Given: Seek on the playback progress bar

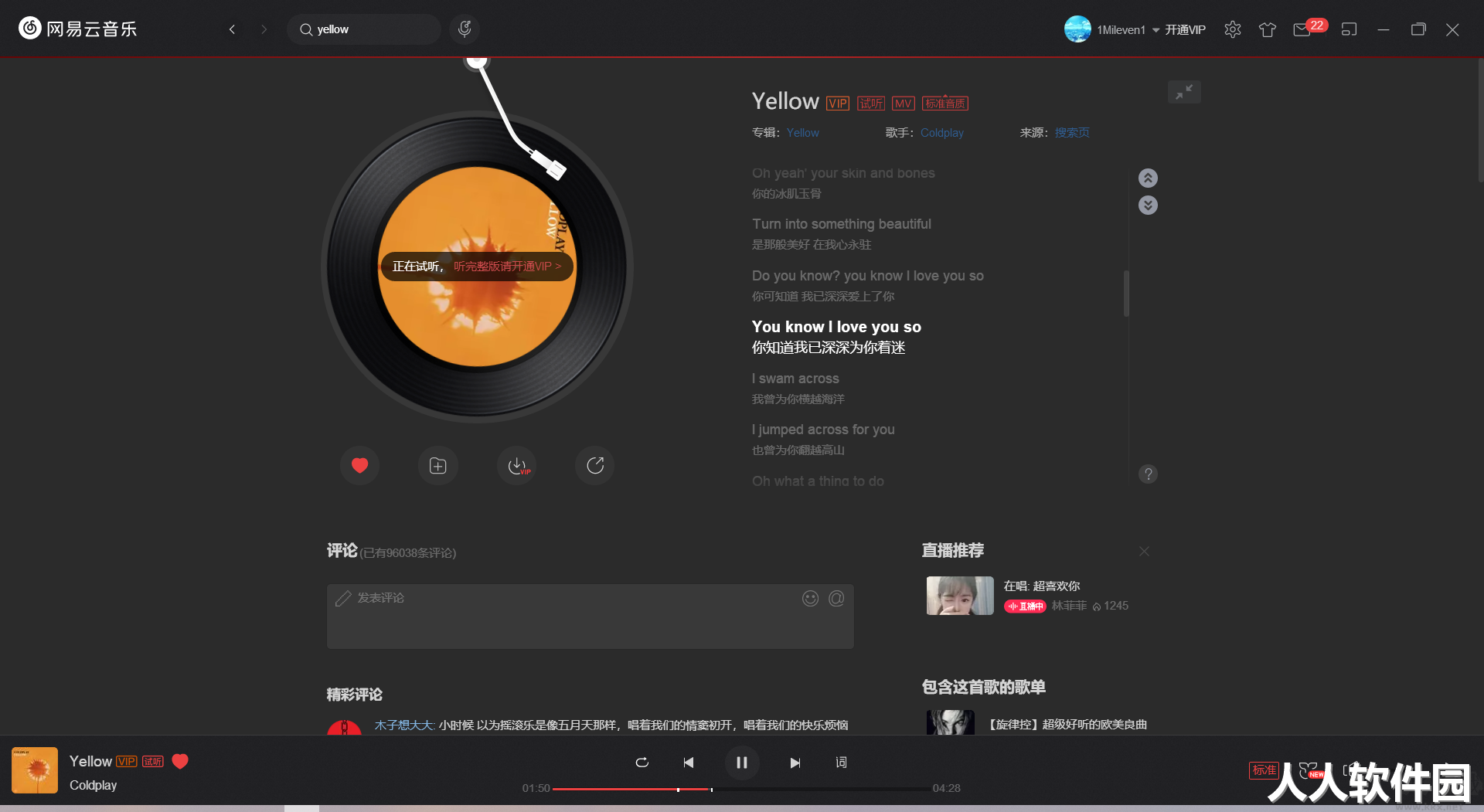Looking at the screenshot, I should pyautogui.click(x=742, y=789).
